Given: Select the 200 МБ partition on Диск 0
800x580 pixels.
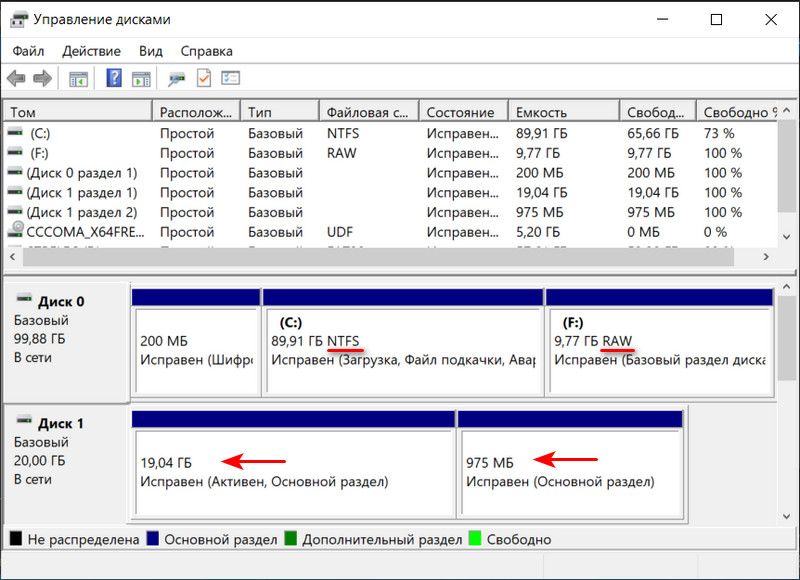Looking at the screenshot, I should click(194, 350).
